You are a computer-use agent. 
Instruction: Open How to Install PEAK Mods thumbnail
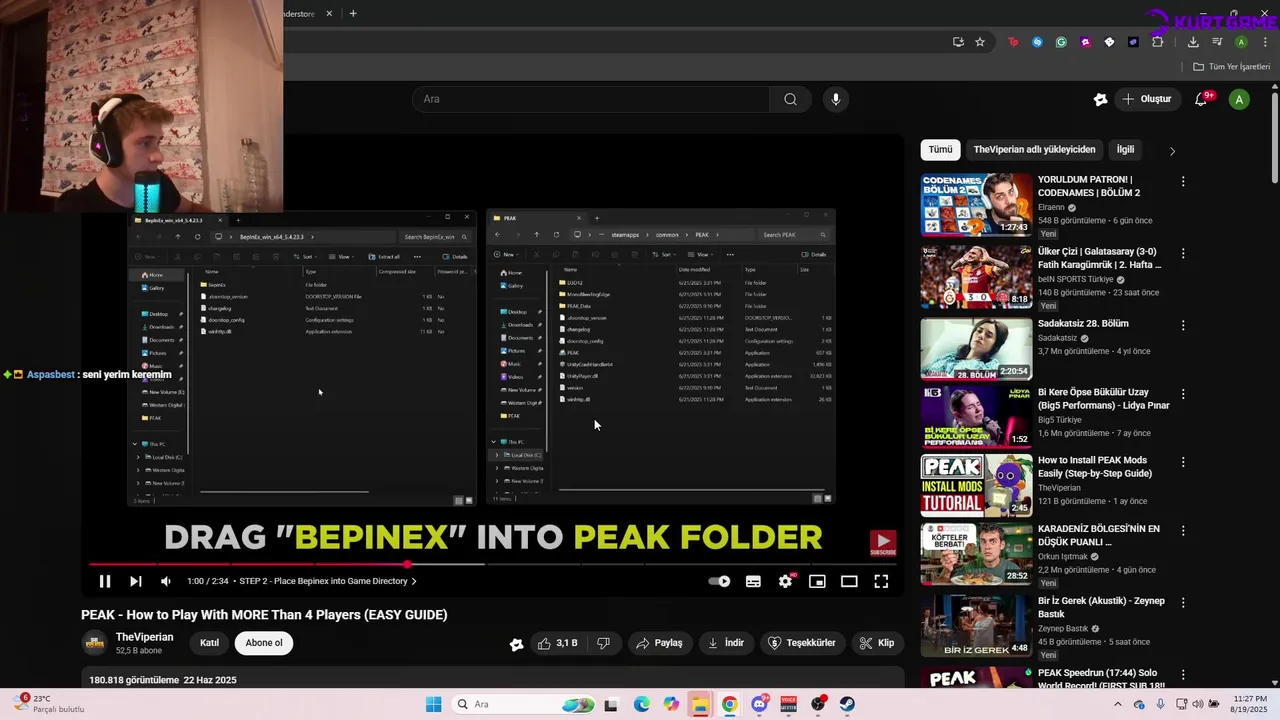pyautogui.click(x=976, y=486)
